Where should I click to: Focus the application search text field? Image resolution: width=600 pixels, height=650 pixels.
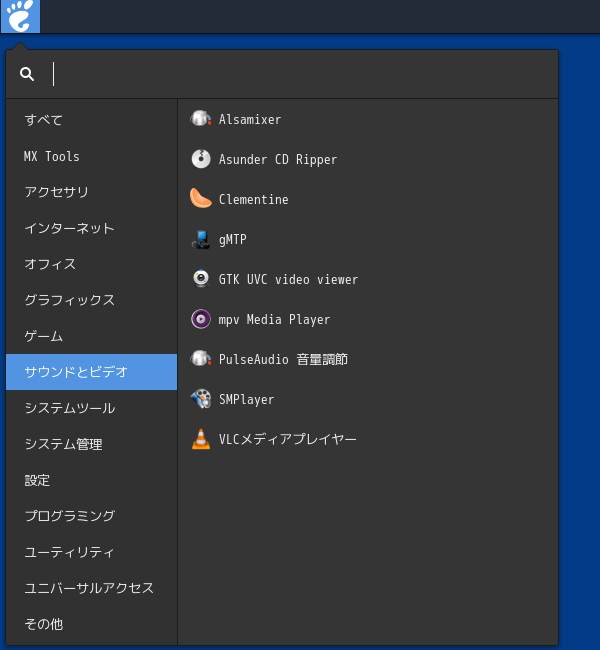coord(303,74)
